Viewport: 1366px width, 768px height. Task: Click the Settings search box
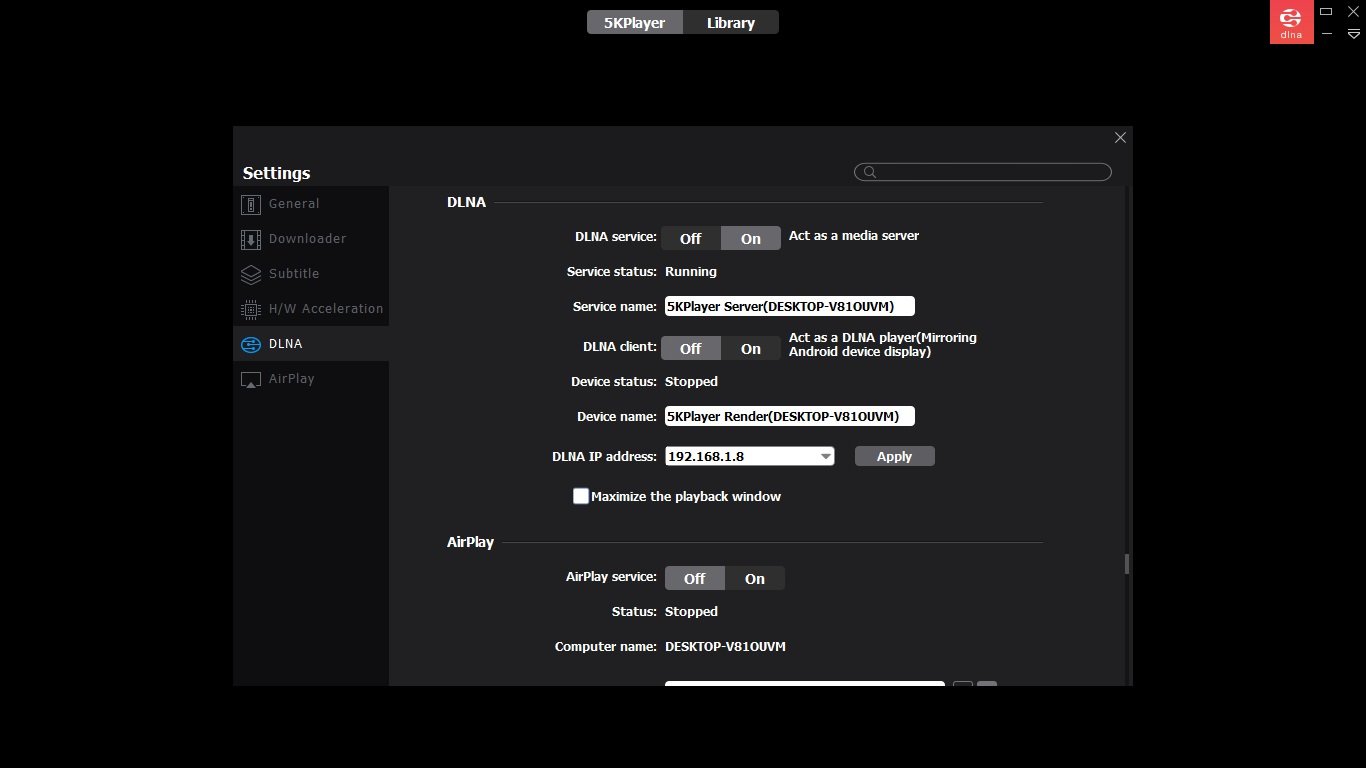click(983, 172)
